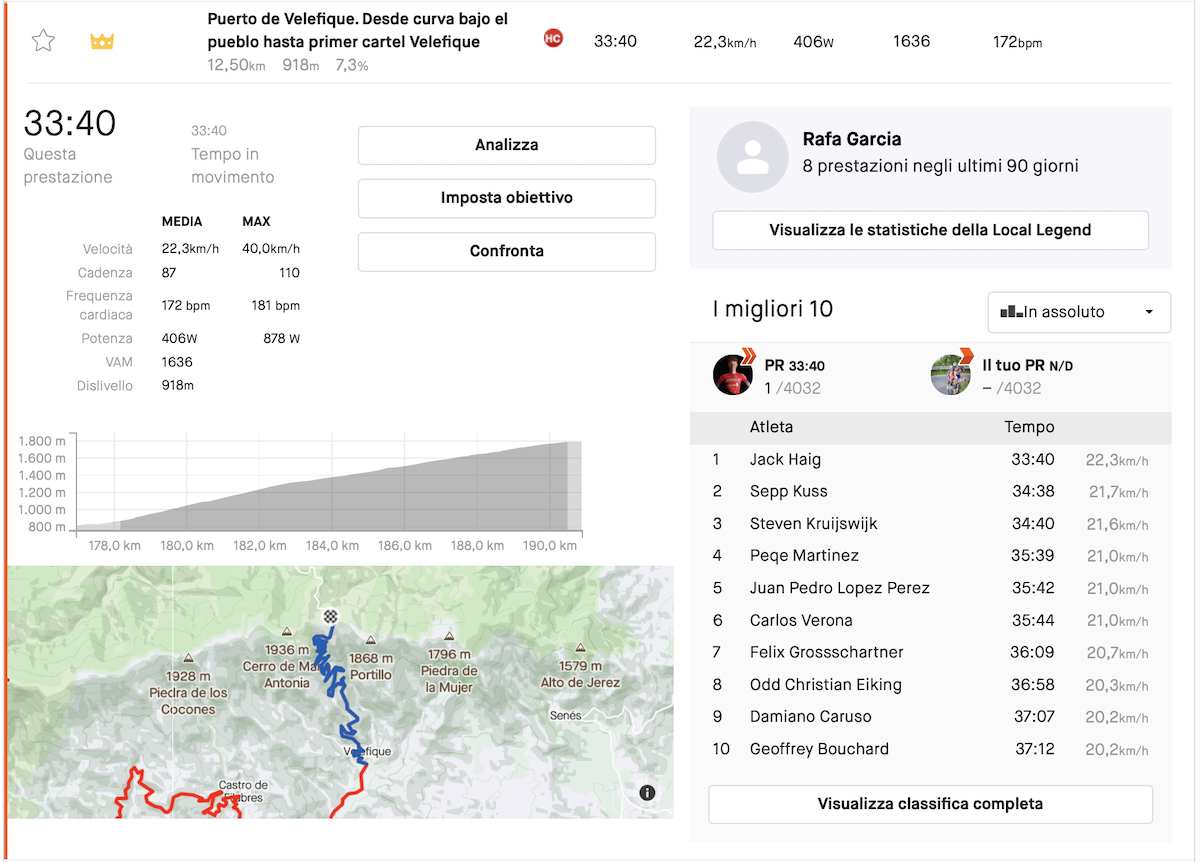Select Steven Kruijswijk's leaderboard entry
Image resolution: width=1200 pixels, height=862 pixels.
click(x=813, y=524)
